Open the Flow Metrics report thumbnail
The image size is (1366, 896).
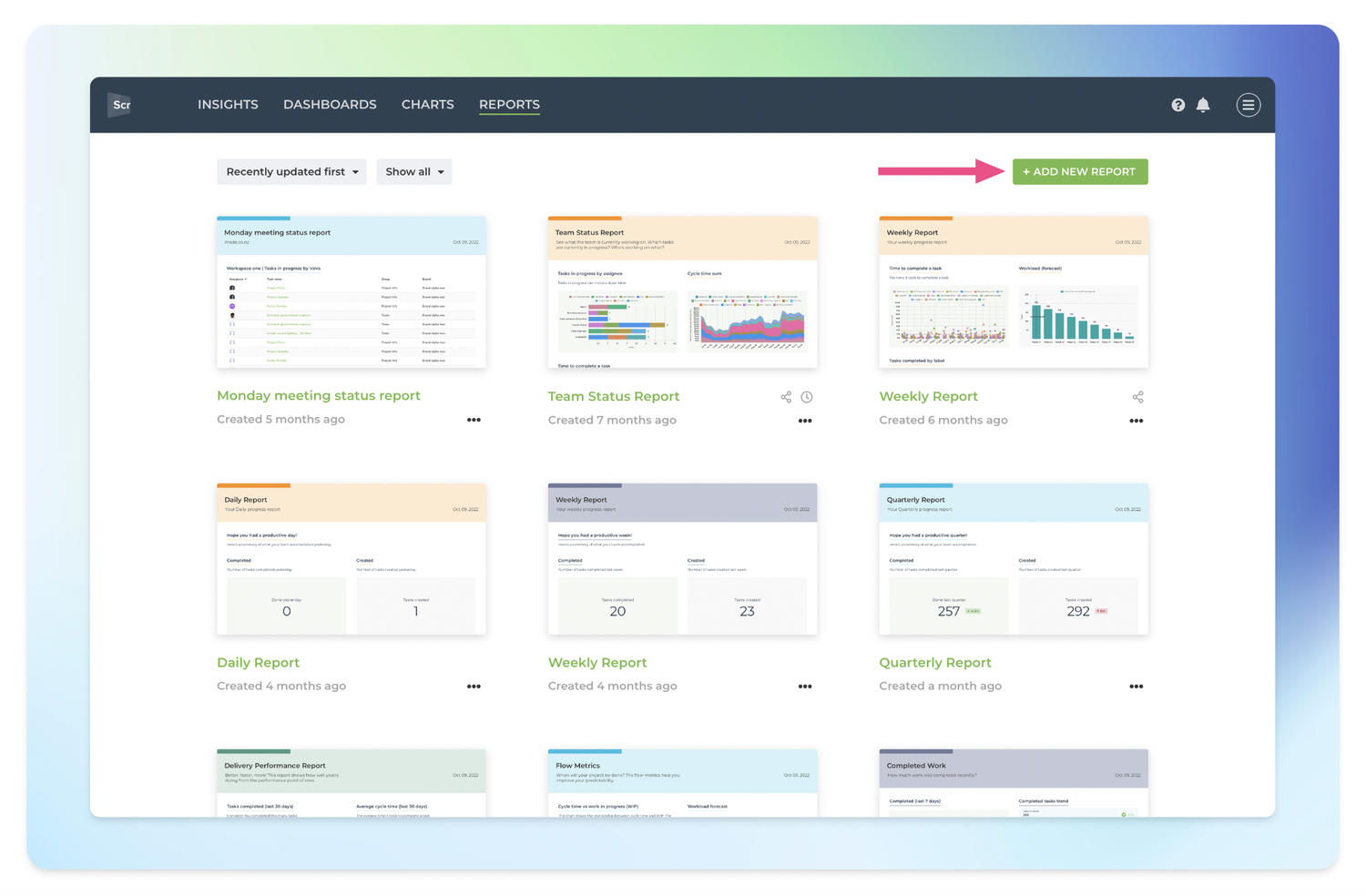682,783
